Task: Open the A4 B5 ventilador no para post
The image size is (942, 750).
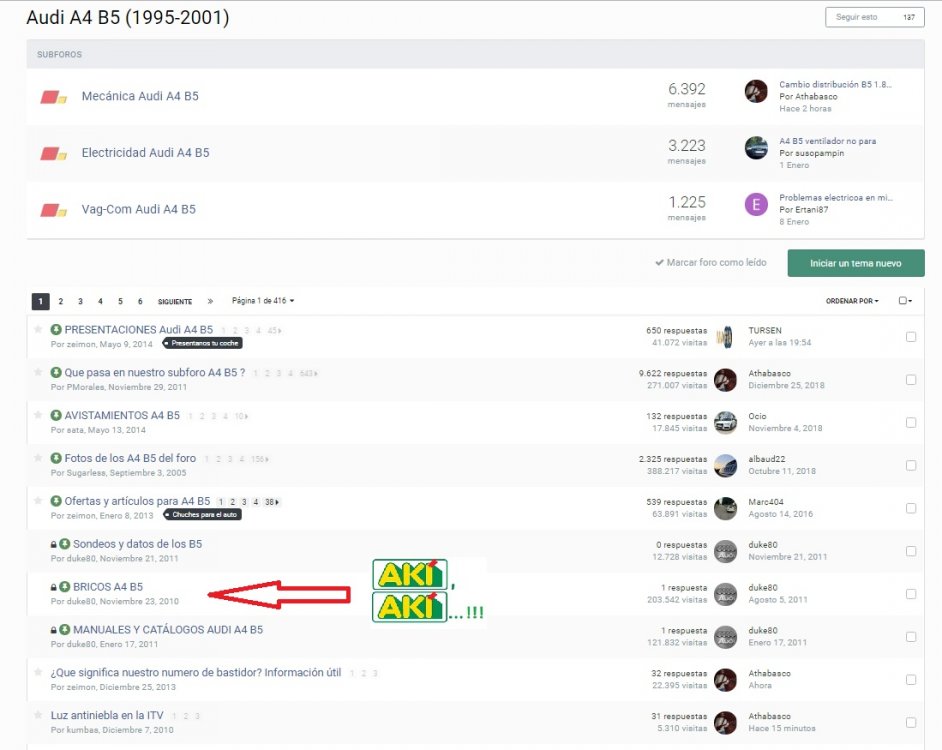Action: point(827,141)
